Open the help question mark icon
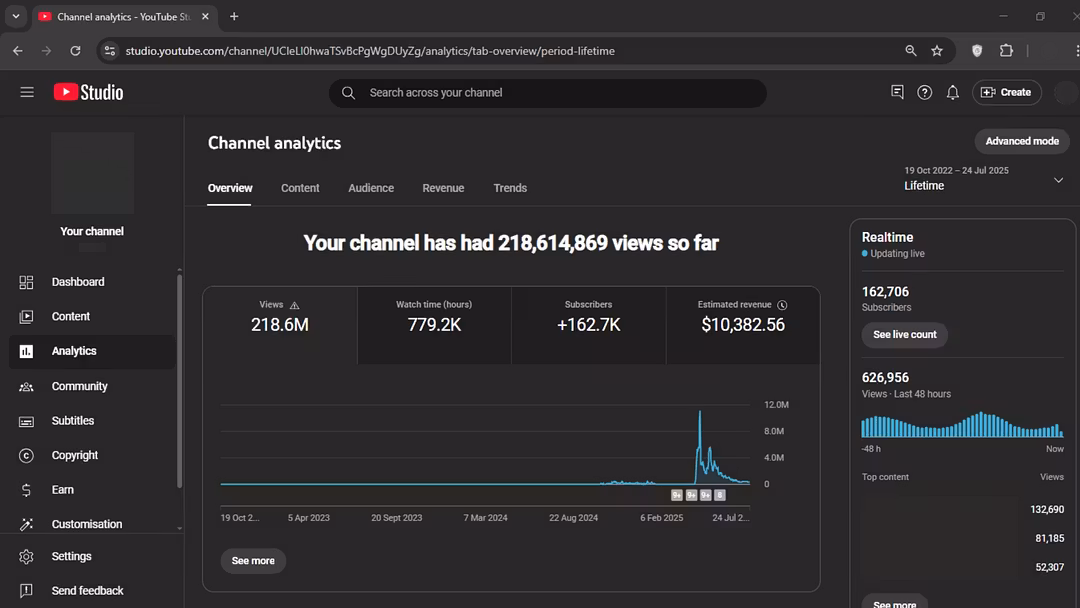This screenshot has width=1080, height=608. [925, 92]
